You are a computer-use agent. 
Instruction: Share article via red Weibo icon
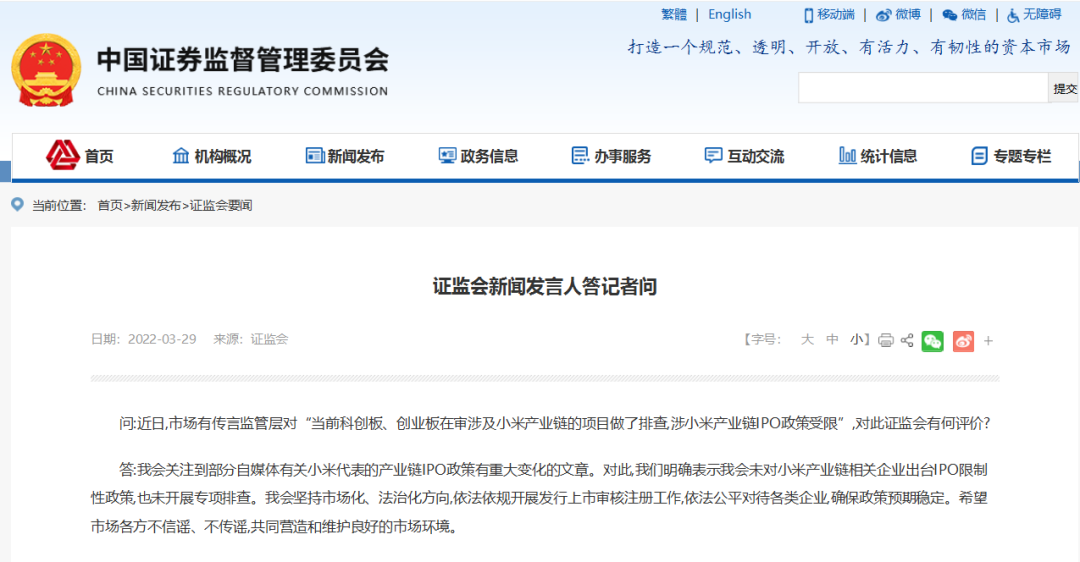(x=963, y=341)
